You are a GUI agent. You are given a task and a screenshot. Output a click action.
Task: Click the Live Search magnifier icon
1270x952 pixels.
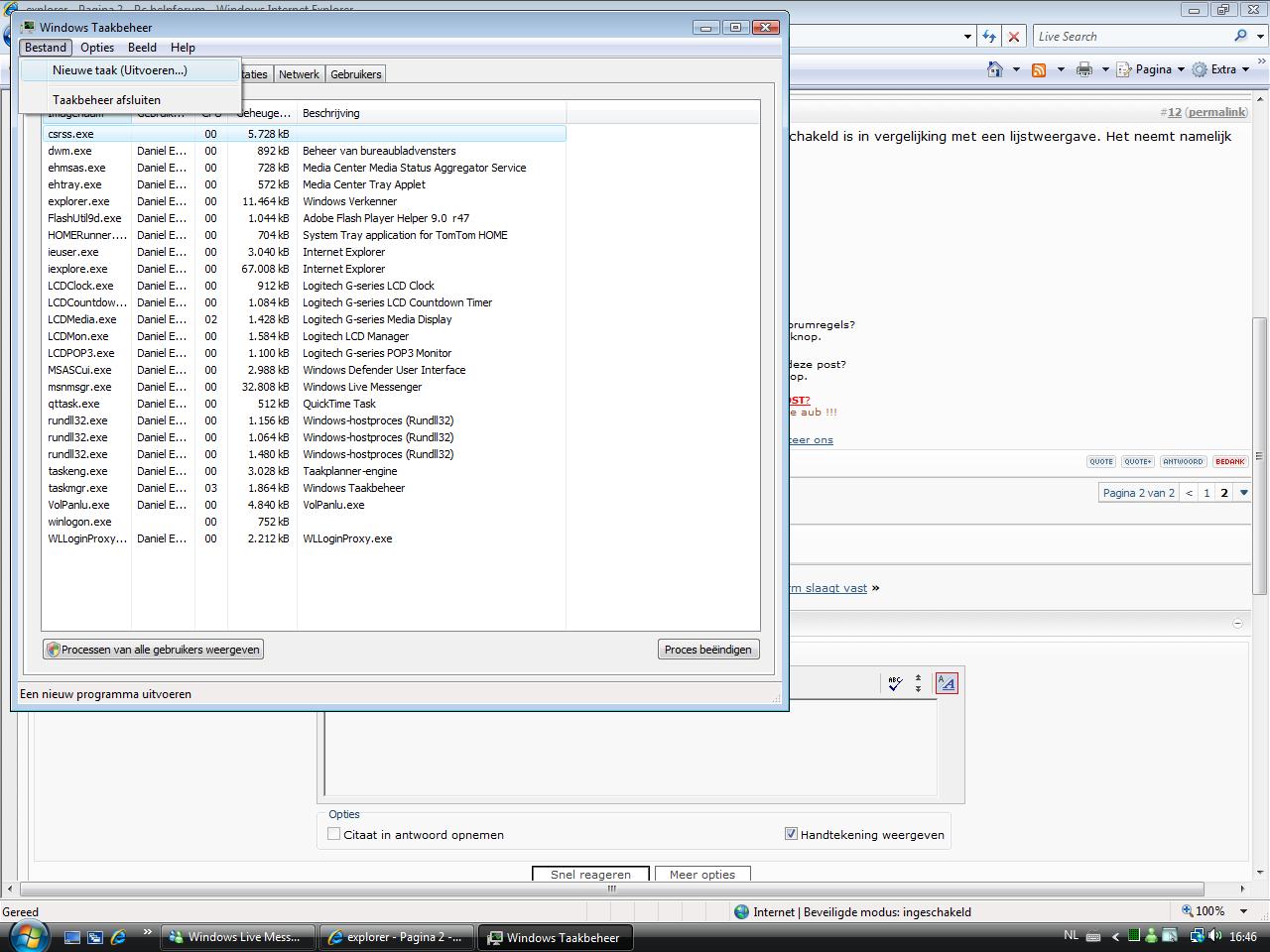click(1240, 36)
